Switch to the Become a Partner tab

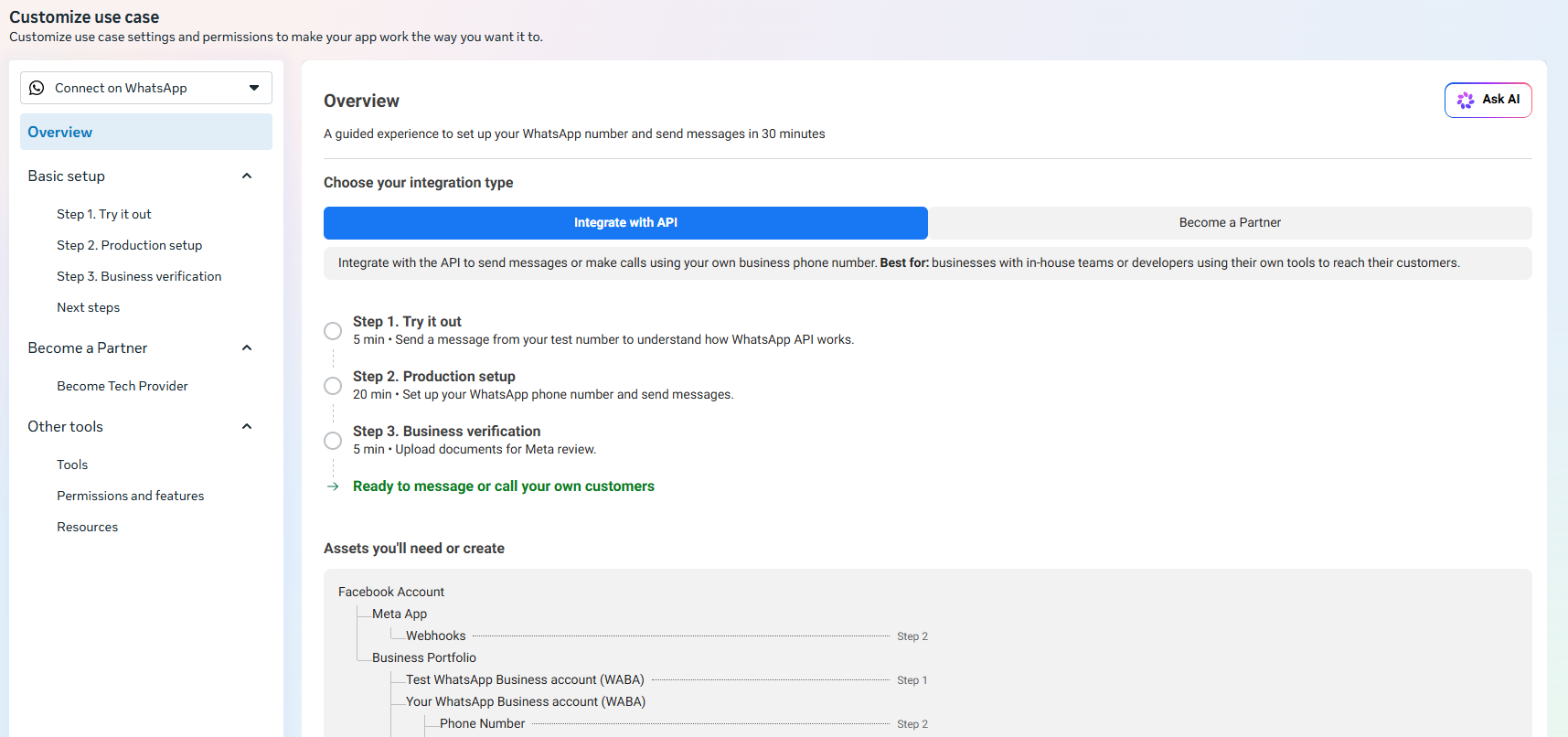tap(1230, 222)
